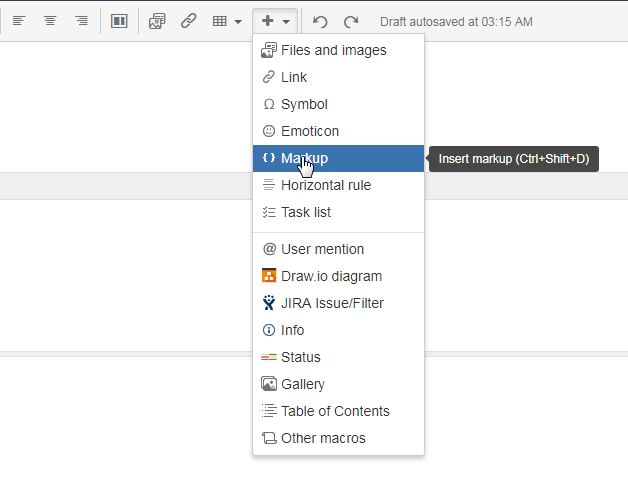Insert Gallery macro
The height and width of the screenshot is (482, 628).
coord(338,384)
